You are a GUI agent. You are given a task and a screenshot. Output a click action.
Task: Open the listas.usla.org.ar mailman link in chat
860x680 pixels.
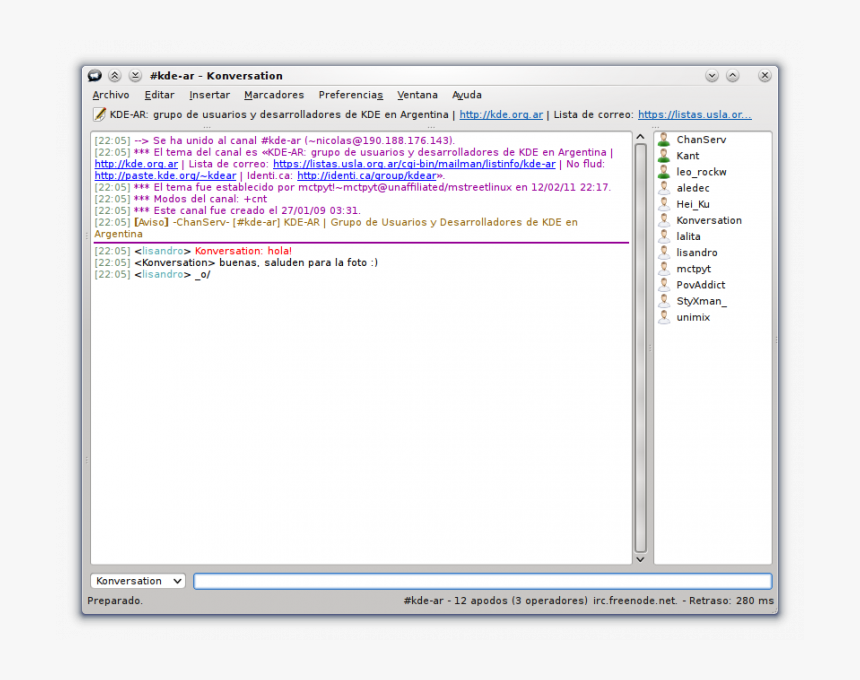click(414, 164)
